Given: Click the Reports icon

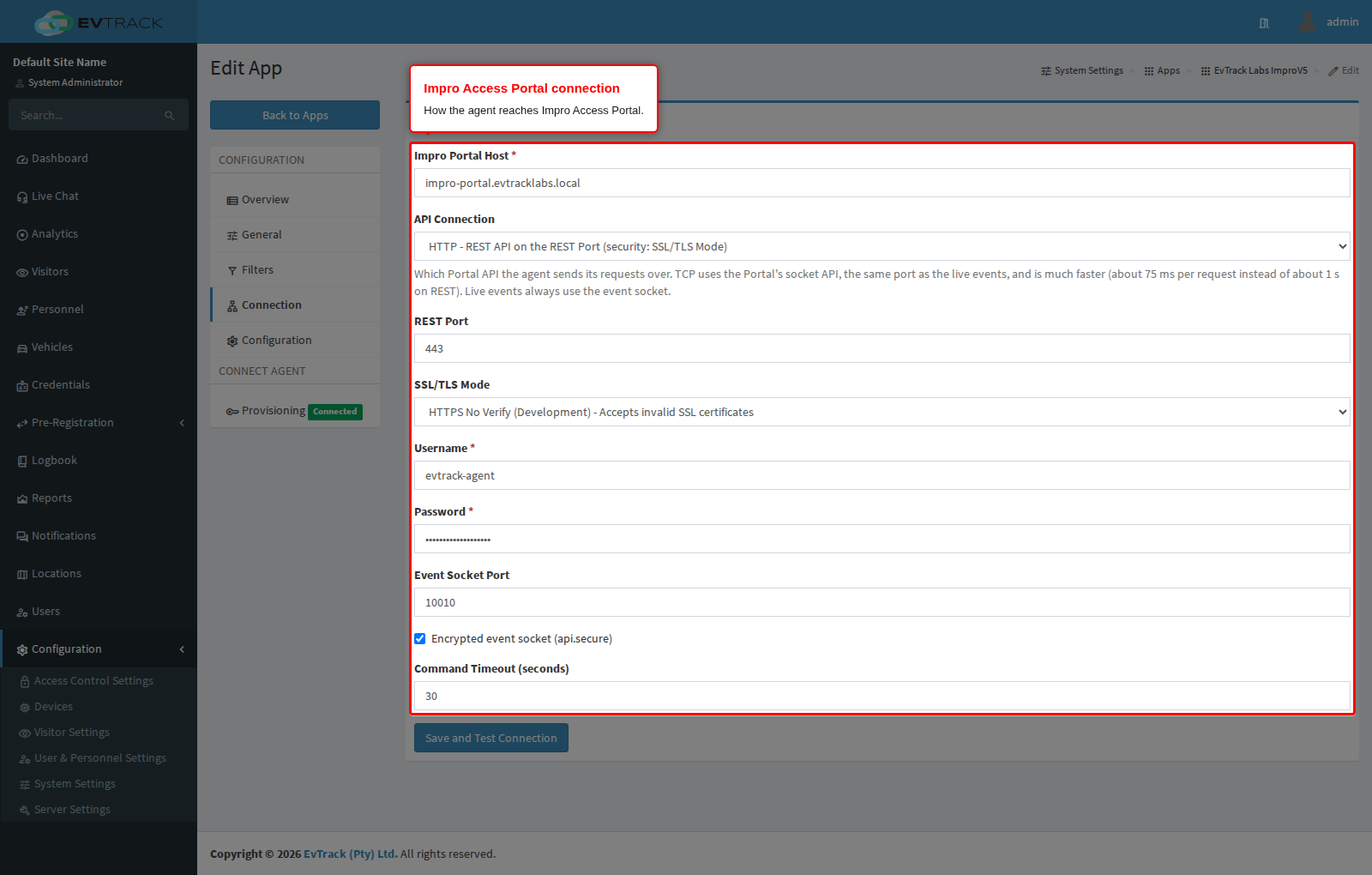Looking at the screenshot, I should pyautogui.click(x=22, y=499).
